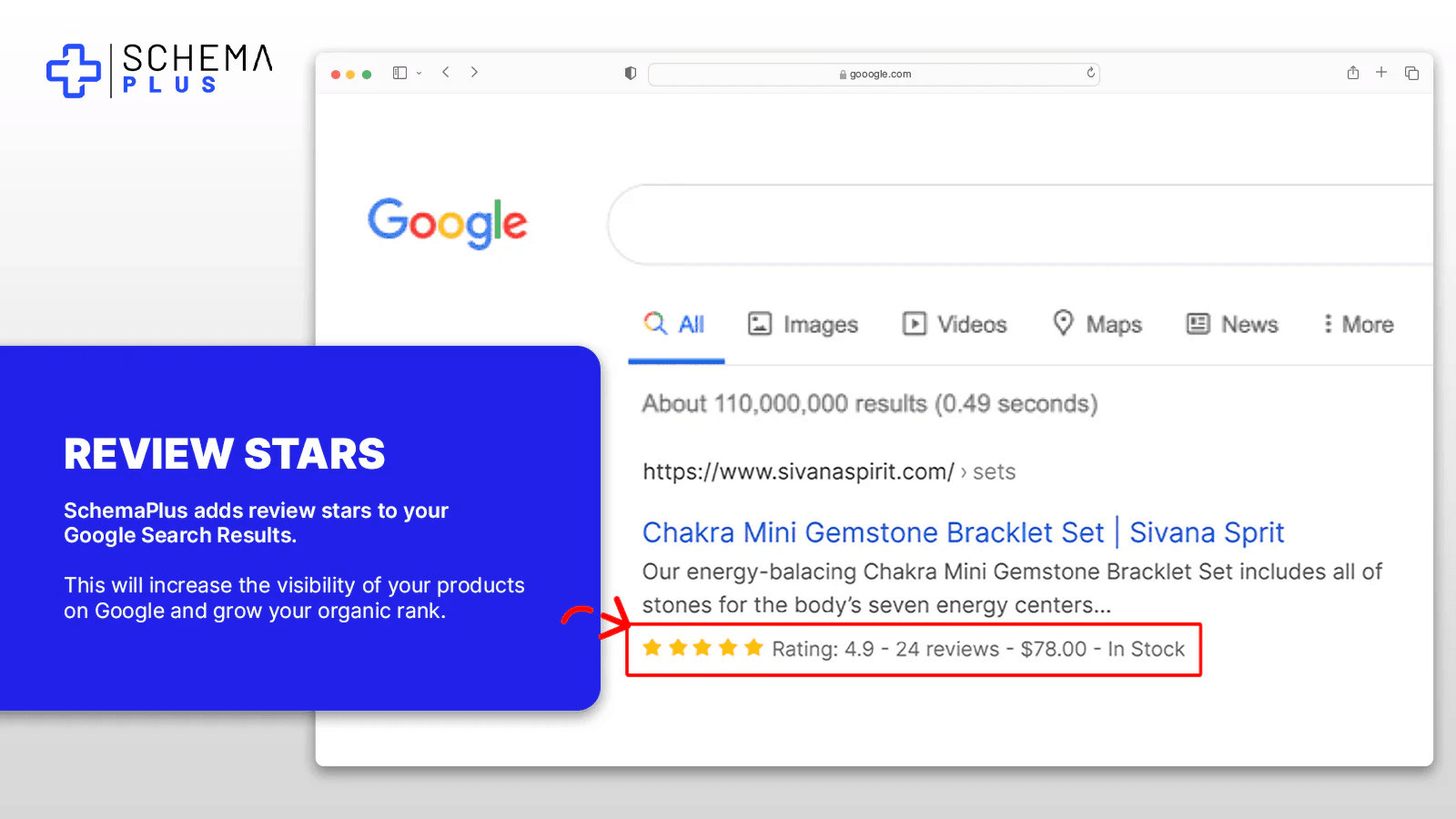The height and width of the screenshot is (819, 1456).
Task: Click the green traffic light button
Action: click(x=367, y=74)
